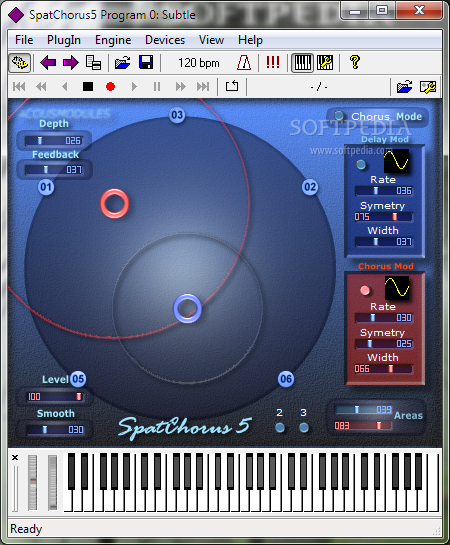Click the fast rewind button

(x=41, y=87)
